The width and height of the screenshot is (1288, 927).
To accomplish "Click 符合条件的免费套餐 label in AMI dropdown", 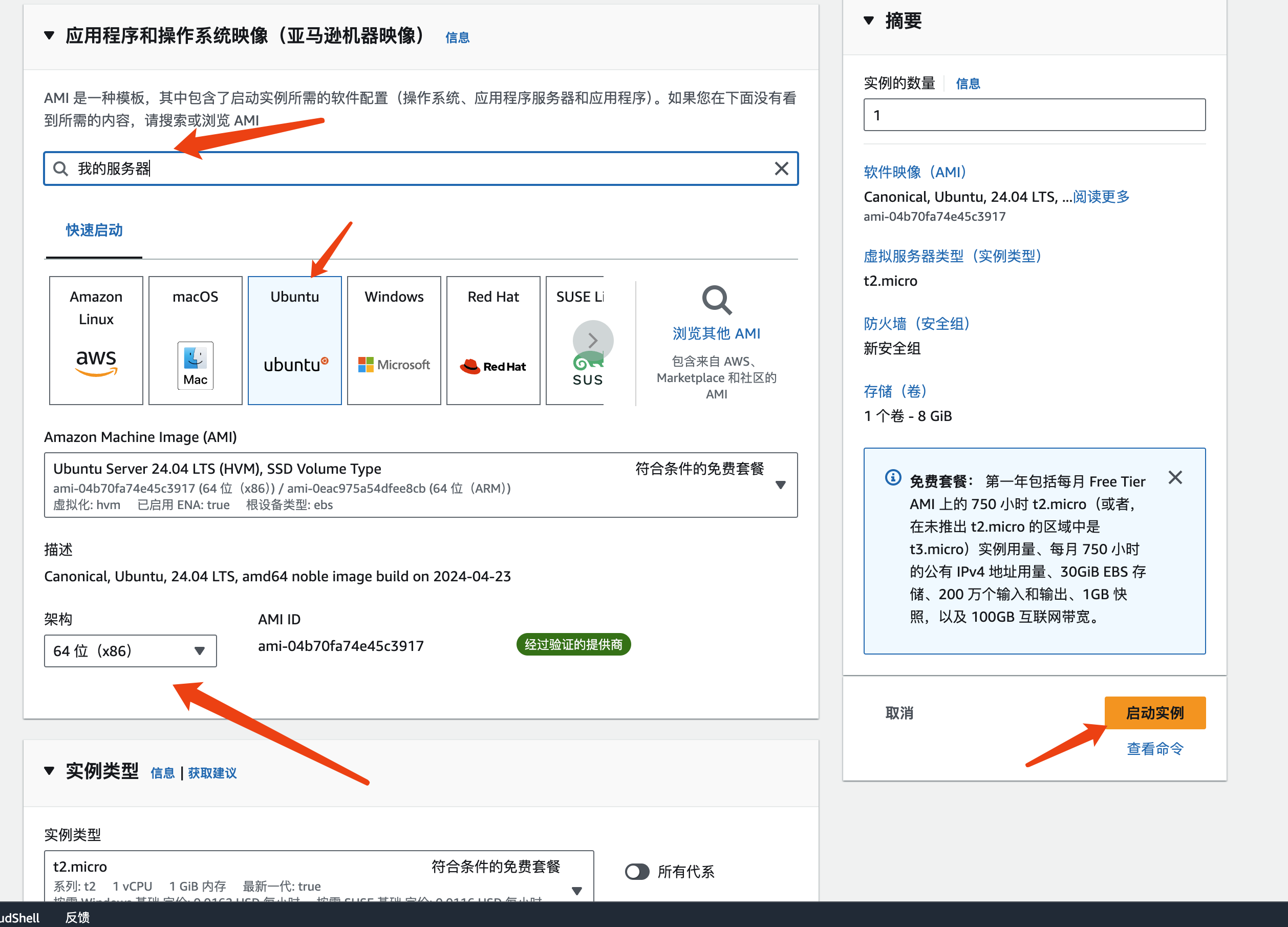I will pyautogui.click(x=700, y=469).
